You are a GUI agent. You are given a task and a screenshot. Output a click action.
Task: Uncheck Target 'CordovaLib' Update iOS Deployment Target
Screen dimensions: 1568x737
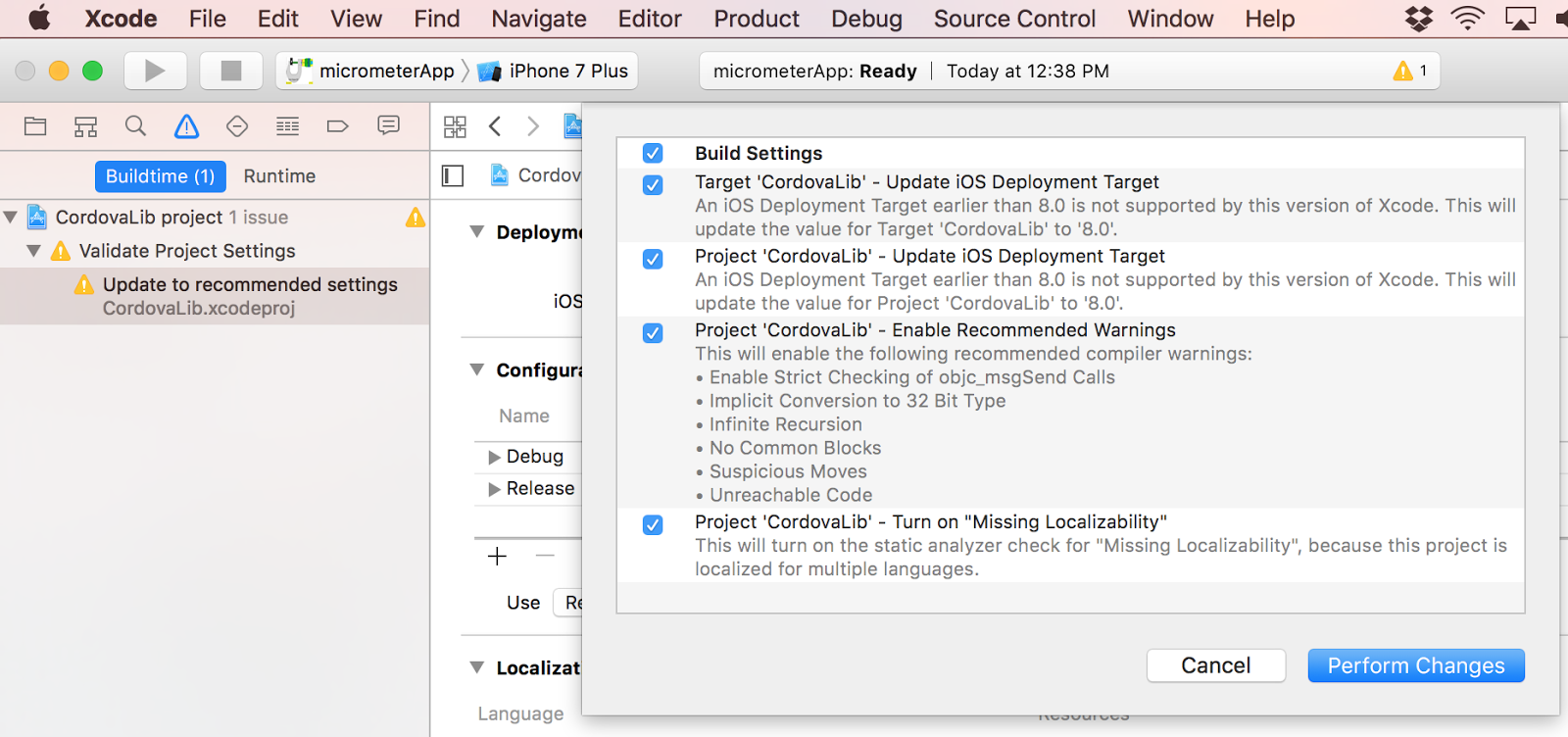(x=653, y=185)
